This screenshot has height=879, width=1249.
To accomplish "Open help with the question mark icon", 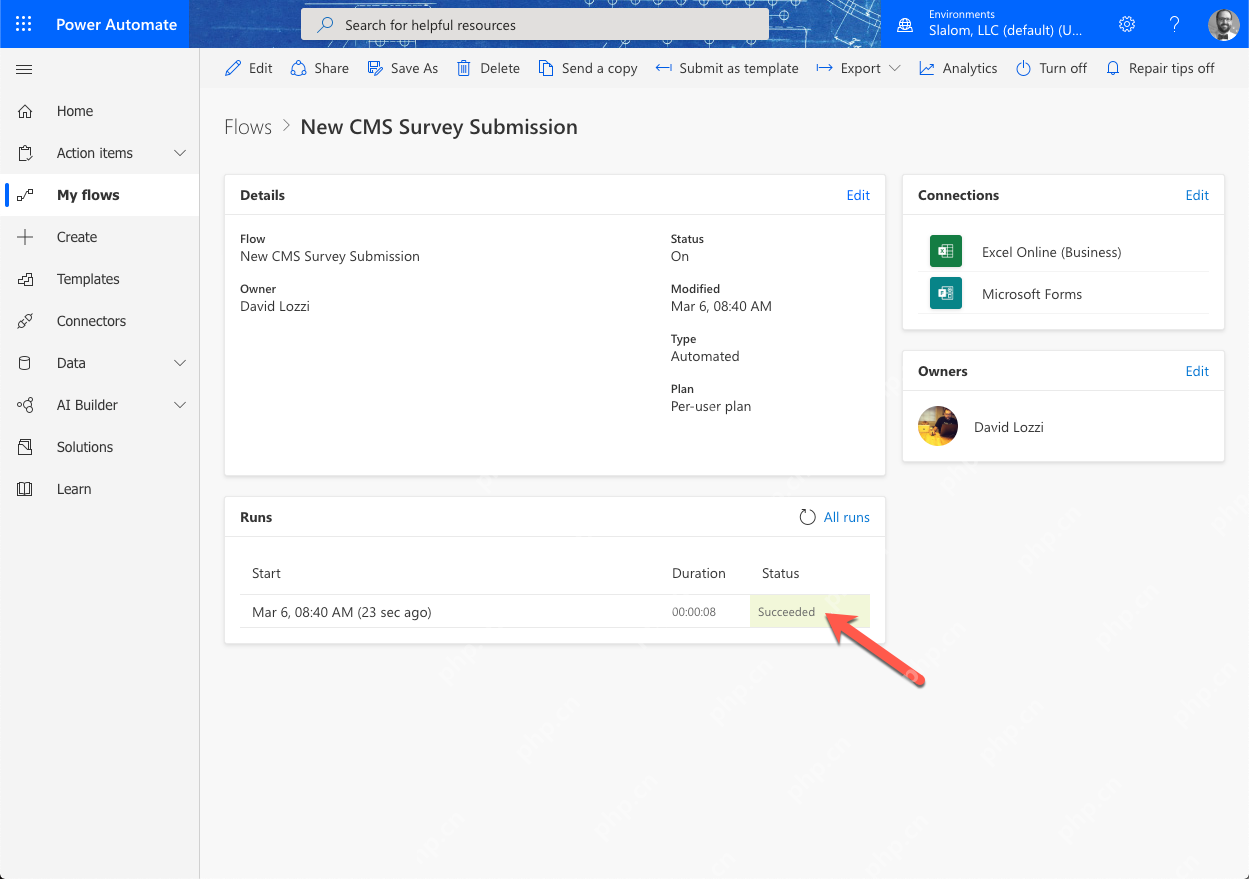I will pos(1175,24).
